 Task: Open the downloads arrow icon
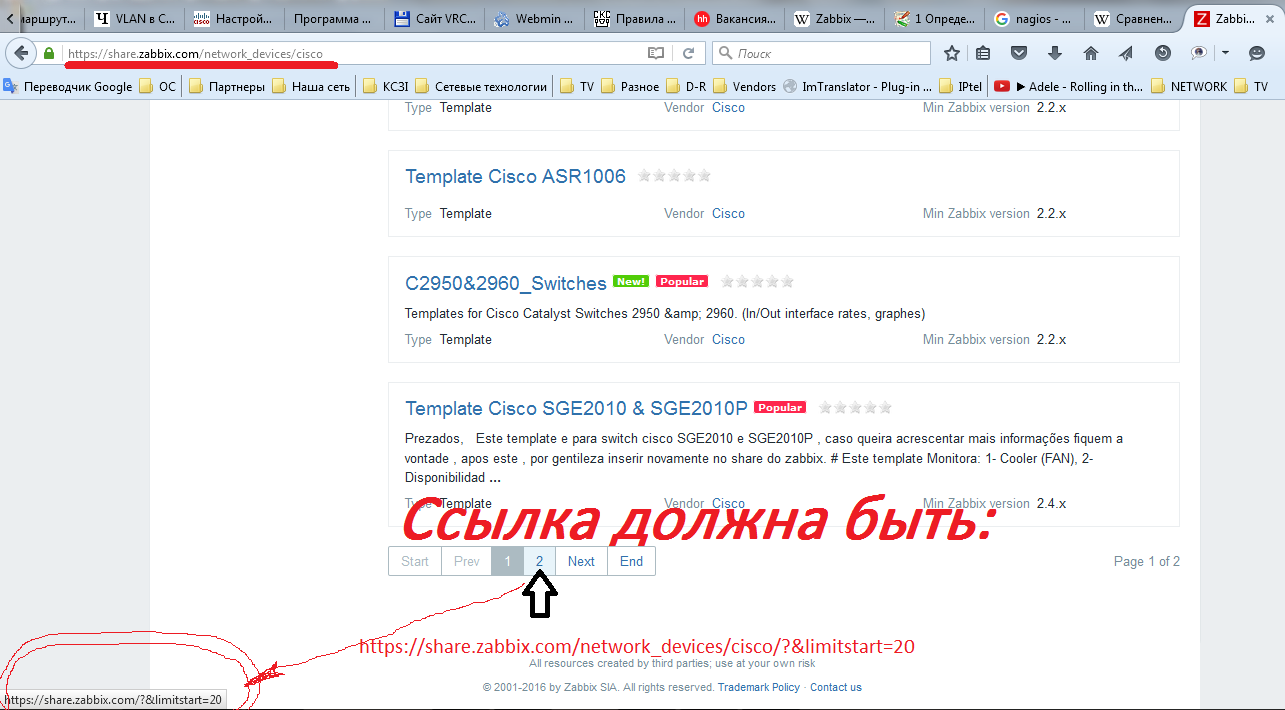click(1054, 53)
